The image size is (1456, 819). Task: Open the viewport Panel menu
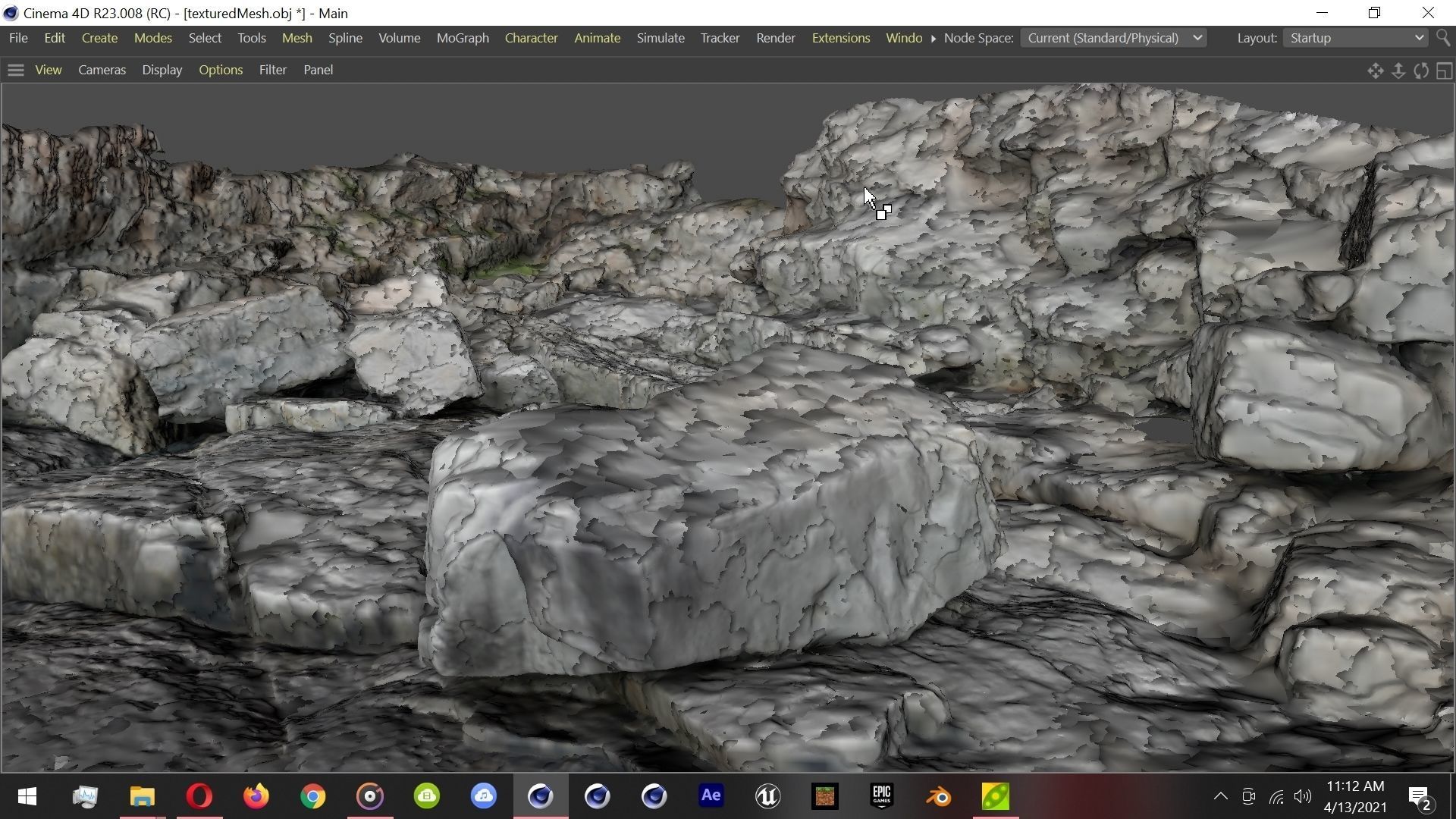(x=318, y=70)
